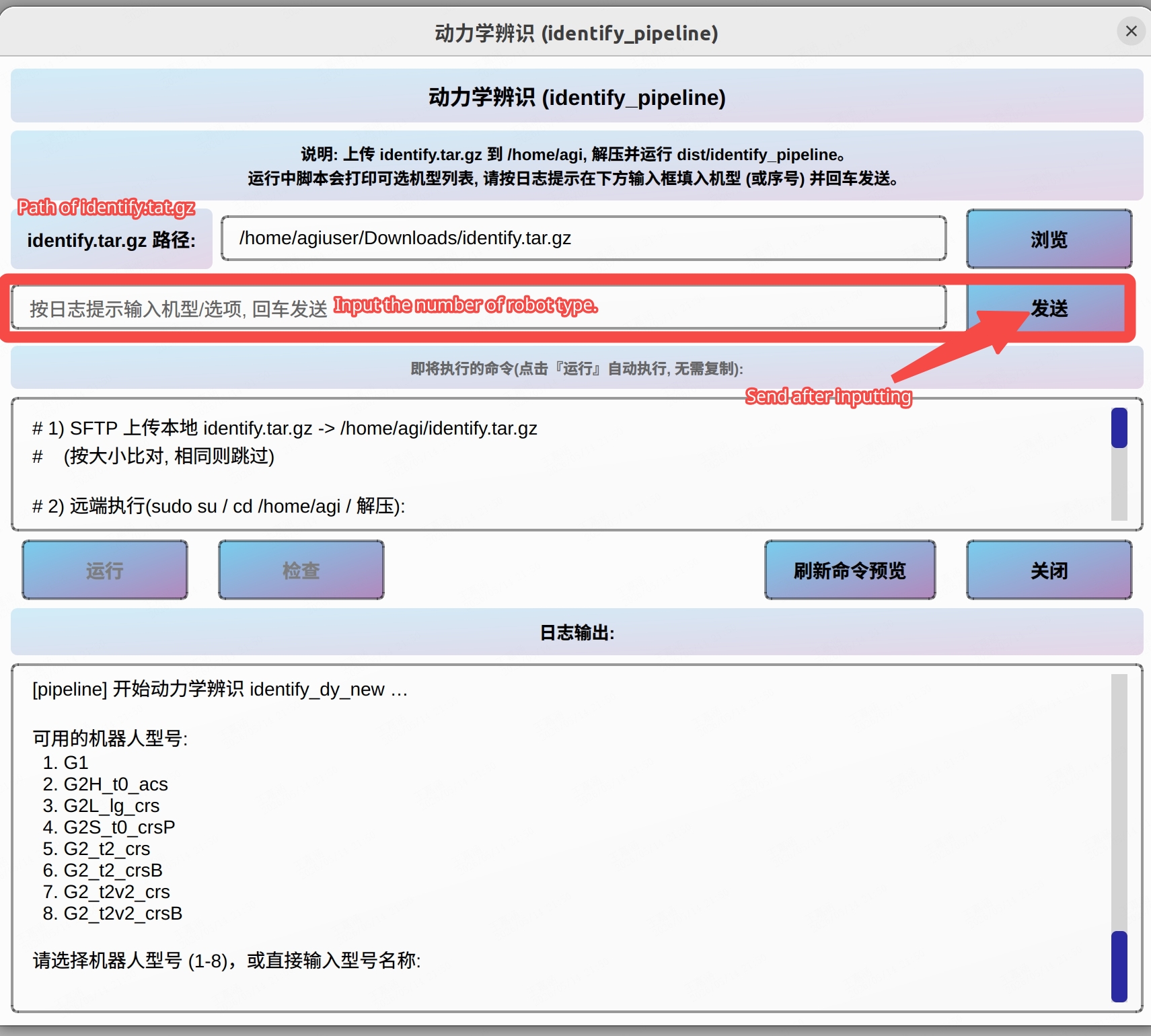Image resolution: width=1151 pixels, height=1036 pixels.
Task: Click the "# 2) 远端执行" command line
Action: 219,506
